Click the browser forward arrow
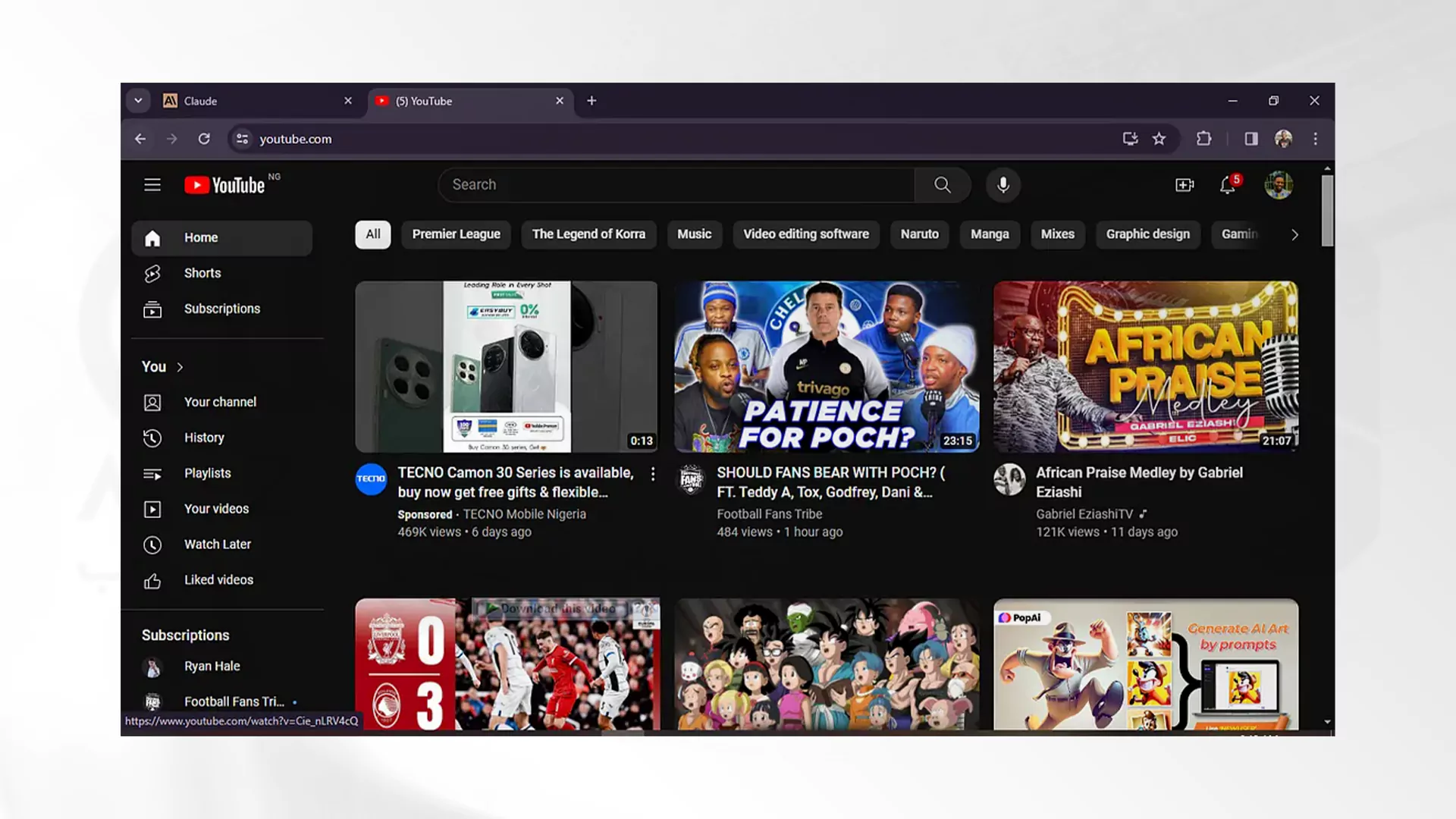 172,139
